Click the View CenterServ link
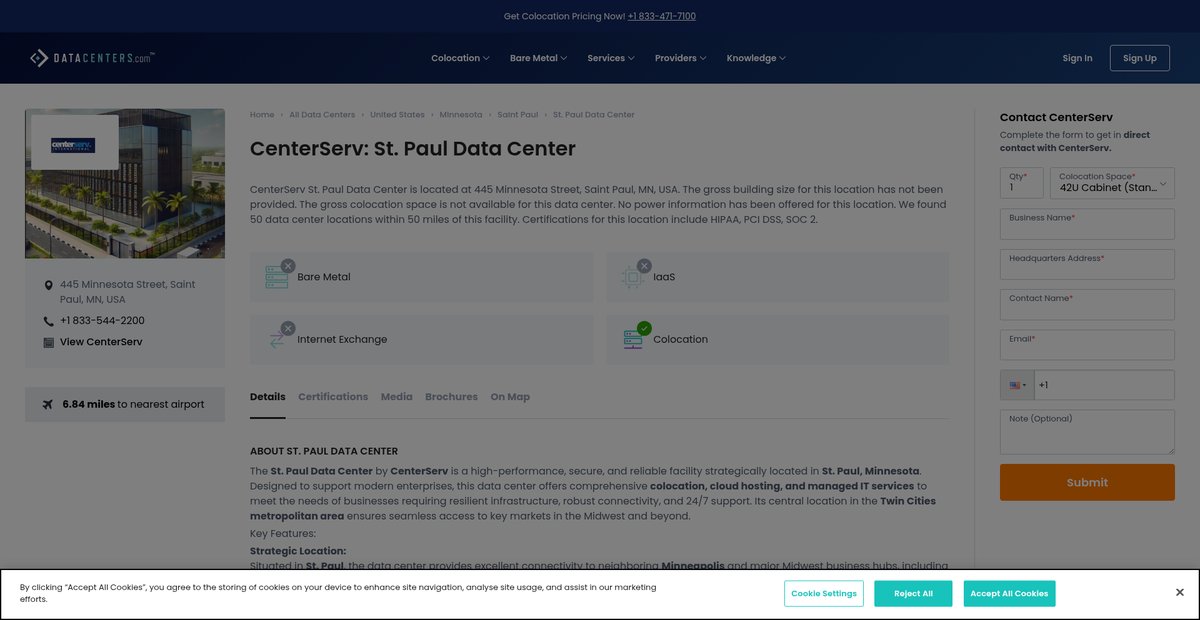 pyautogui.click(x=101, y=342)
